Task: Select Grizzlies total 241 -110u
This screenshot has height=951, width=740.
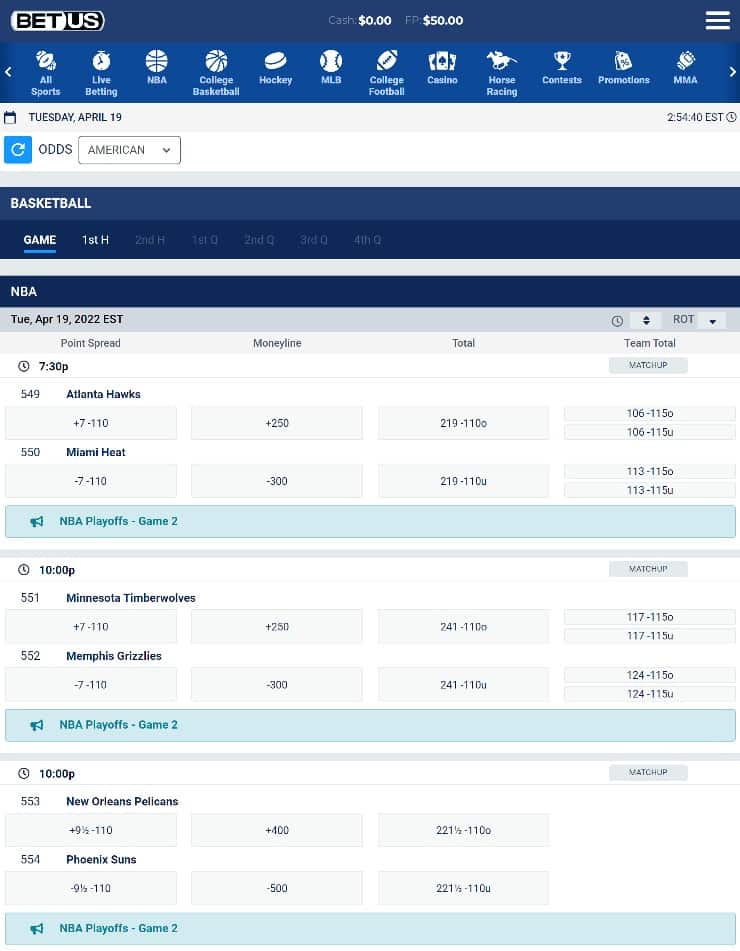Action: click(x=463, y=685)
